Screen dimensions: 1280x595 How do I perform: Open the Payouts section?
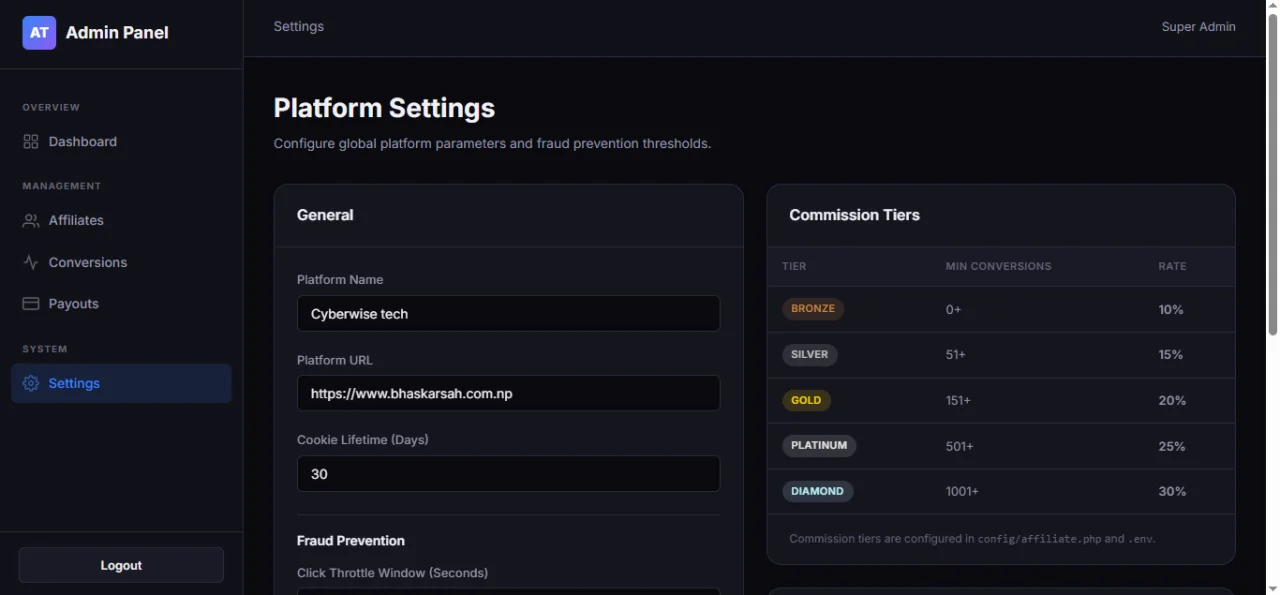pyautogui.click(x=121, y=304)
